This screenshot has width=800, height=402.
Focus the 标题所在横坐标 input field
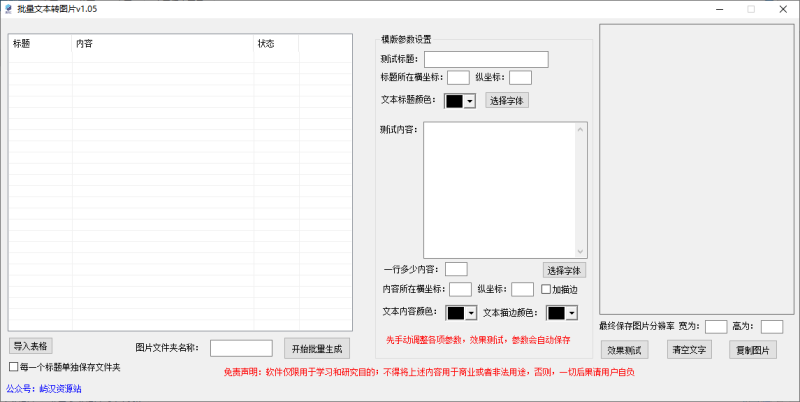[x=458, y=78]
